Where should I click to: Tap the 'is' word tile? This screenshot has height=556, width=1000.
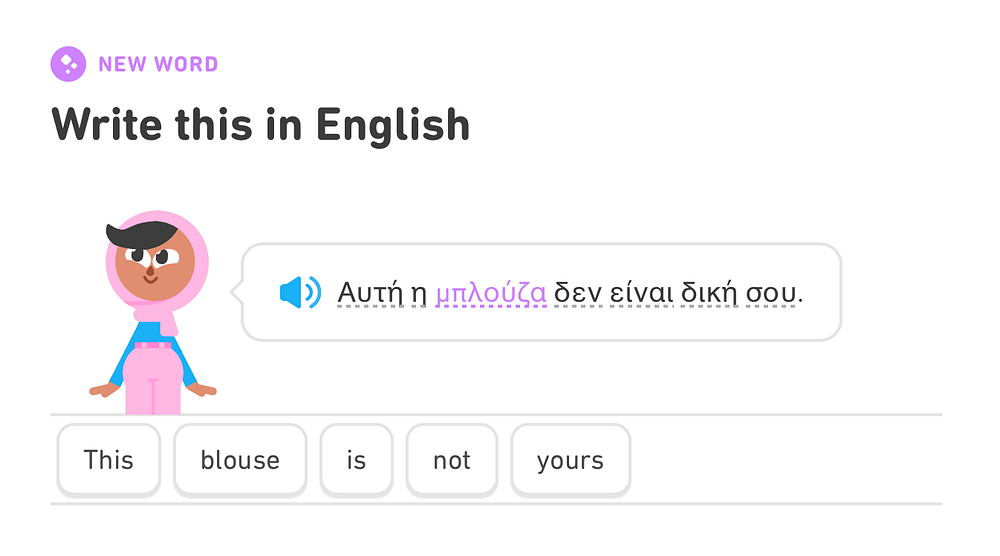tap(356, 460)
